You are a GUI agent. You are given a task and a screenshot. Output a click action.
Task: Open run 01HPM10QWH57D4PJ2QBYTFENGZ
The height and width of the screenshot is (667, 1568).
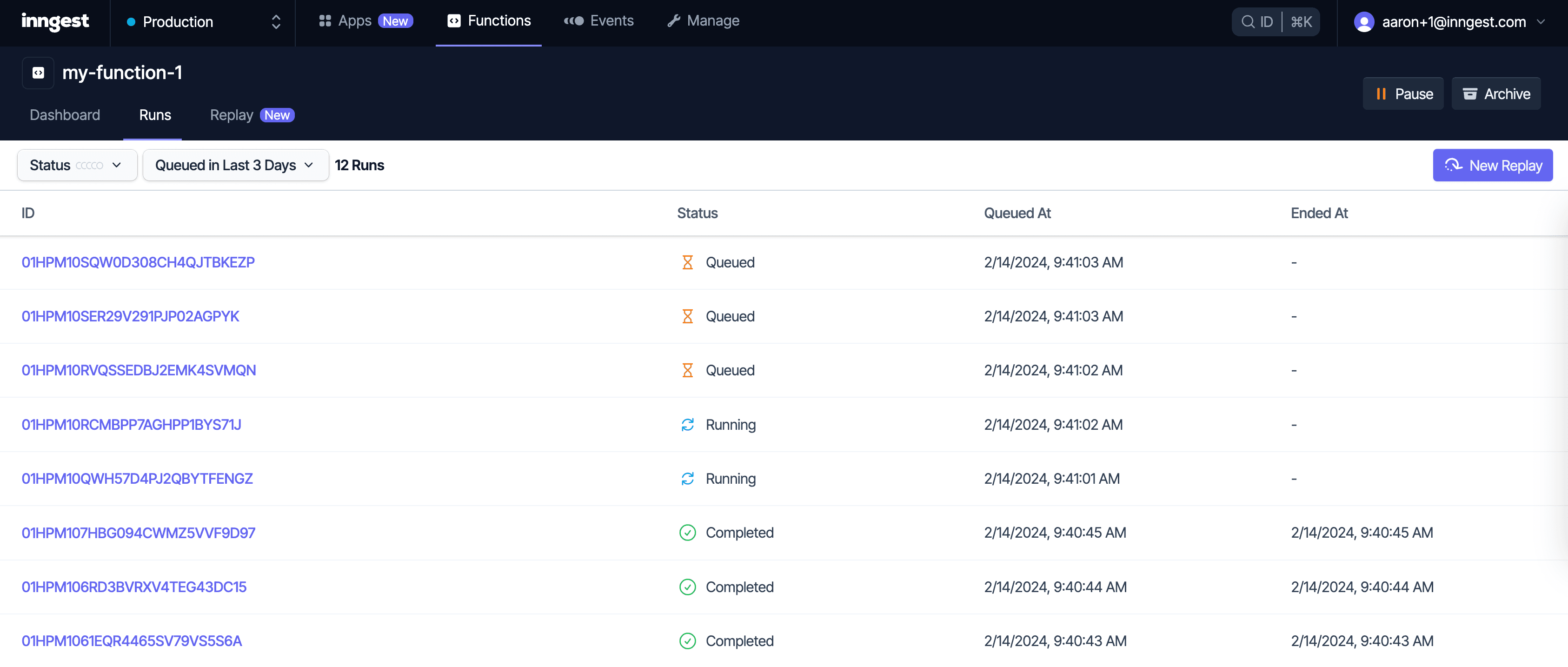137,479
